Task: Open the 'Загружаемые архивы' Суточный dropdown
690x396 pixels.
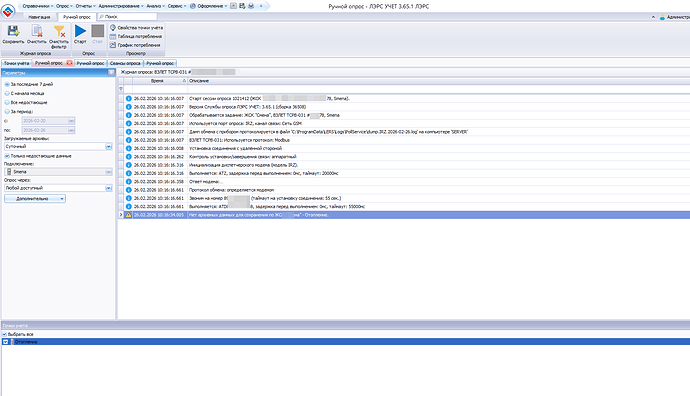Action: coord(108,147)
